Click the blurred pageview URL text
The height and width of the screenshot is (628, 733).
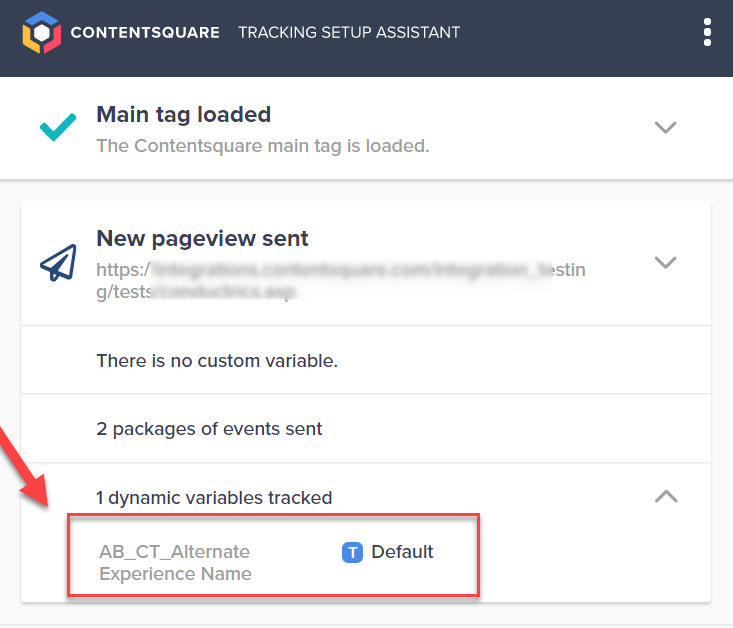[340, 281]
